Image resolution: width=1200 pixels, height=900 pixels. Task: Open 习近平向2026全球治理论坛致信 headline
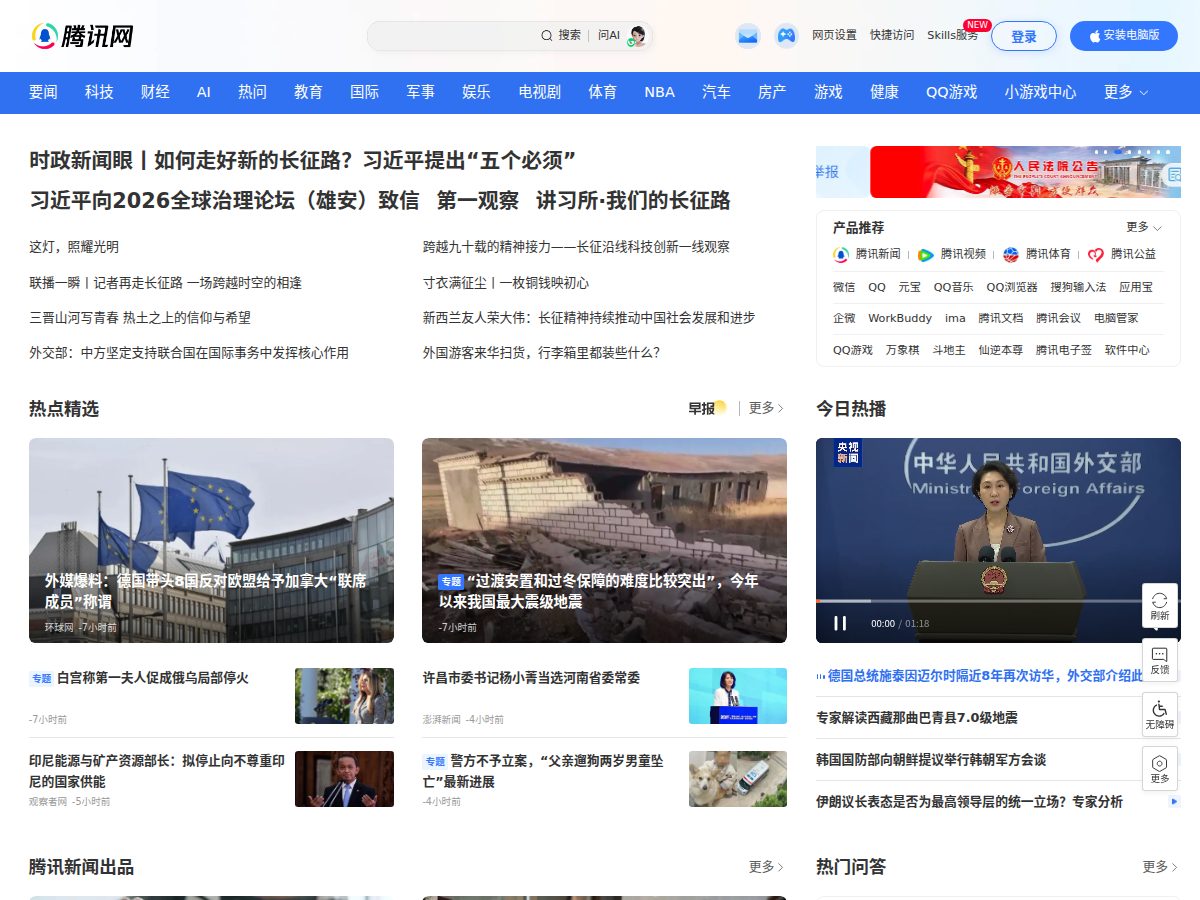[x=225, y=200]
